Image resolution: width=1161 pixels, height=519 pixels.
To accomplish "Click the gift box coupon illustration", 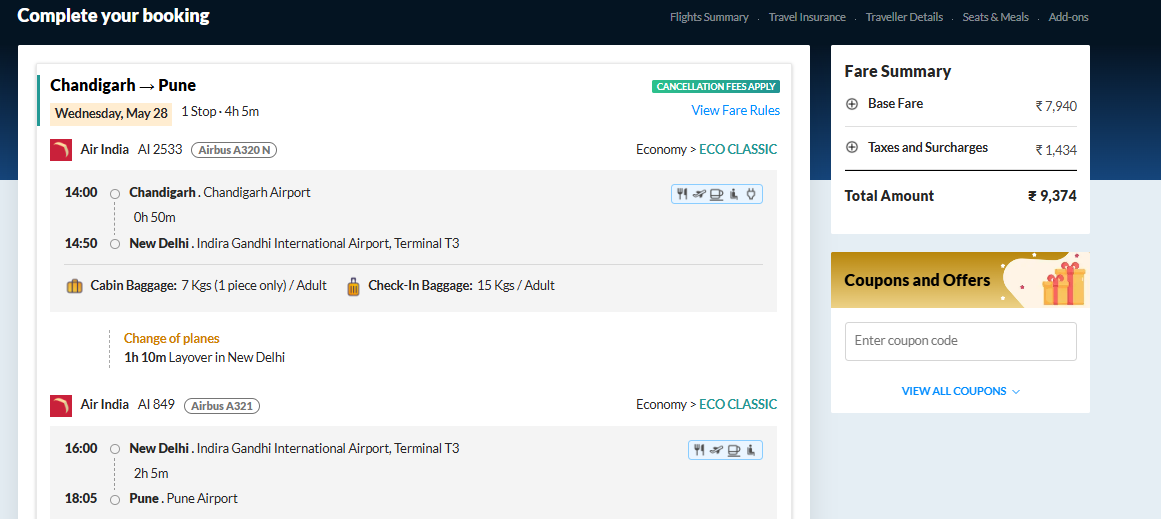I will pos(1064,284).
